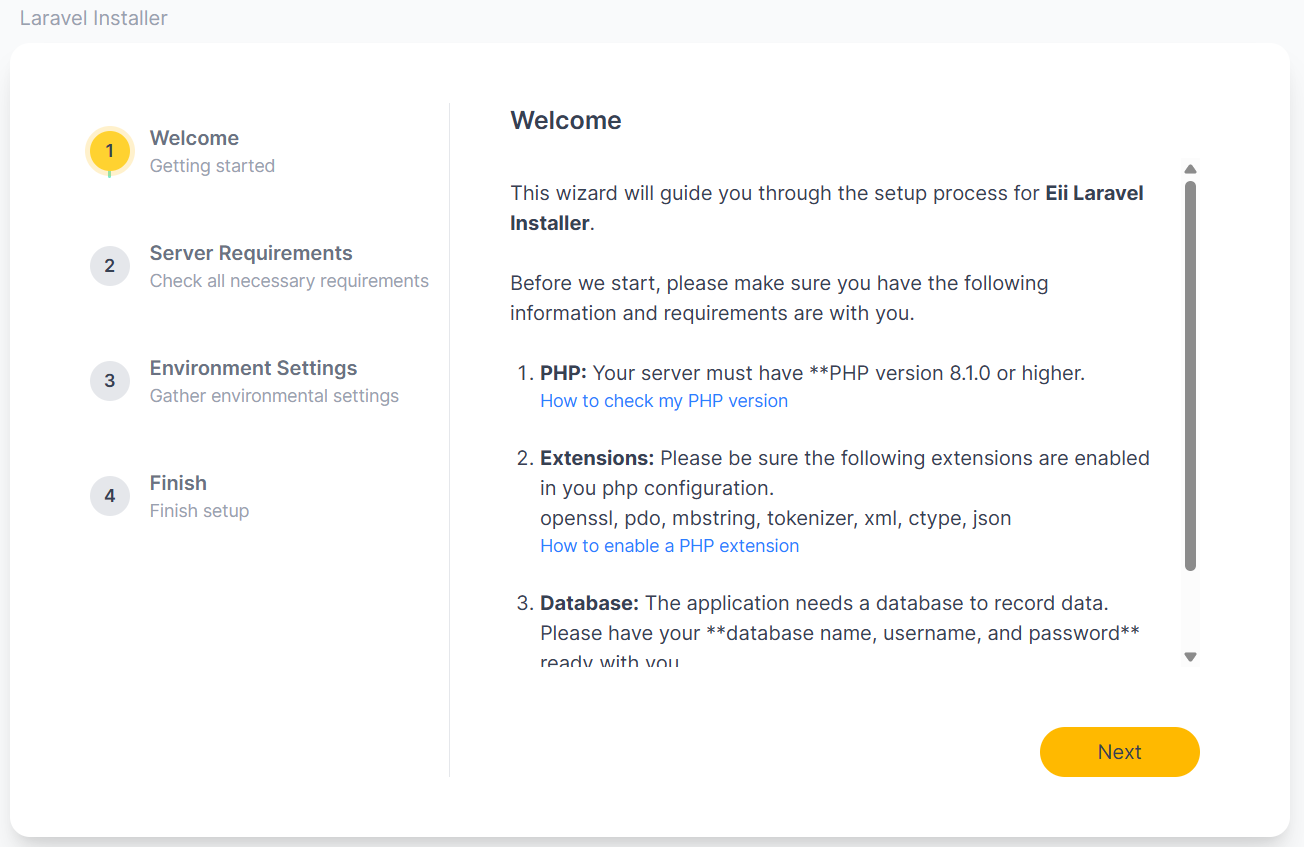Screen dimensions: 1304x847
Task: Switch to the Finish step label
Action: click(178, 483)
